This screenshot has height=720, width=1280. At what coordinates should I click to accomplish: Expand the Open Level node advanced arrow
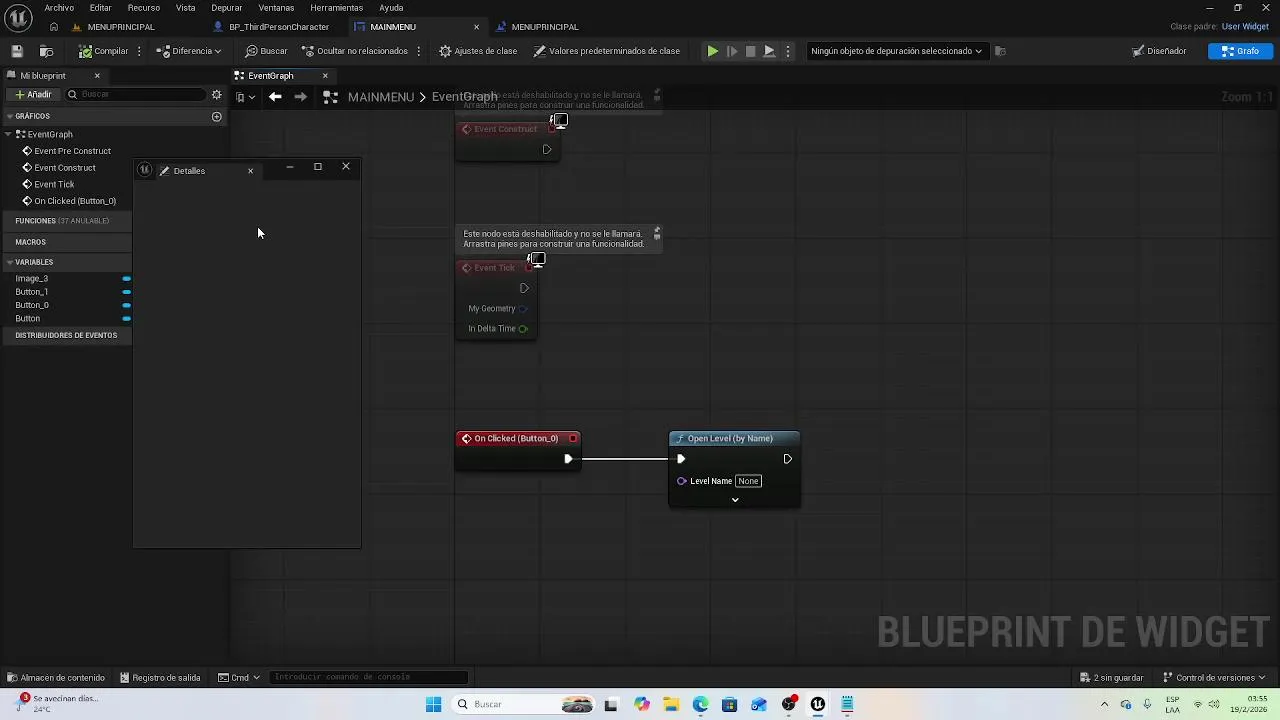pyautogui.click(x=735, y=499)
